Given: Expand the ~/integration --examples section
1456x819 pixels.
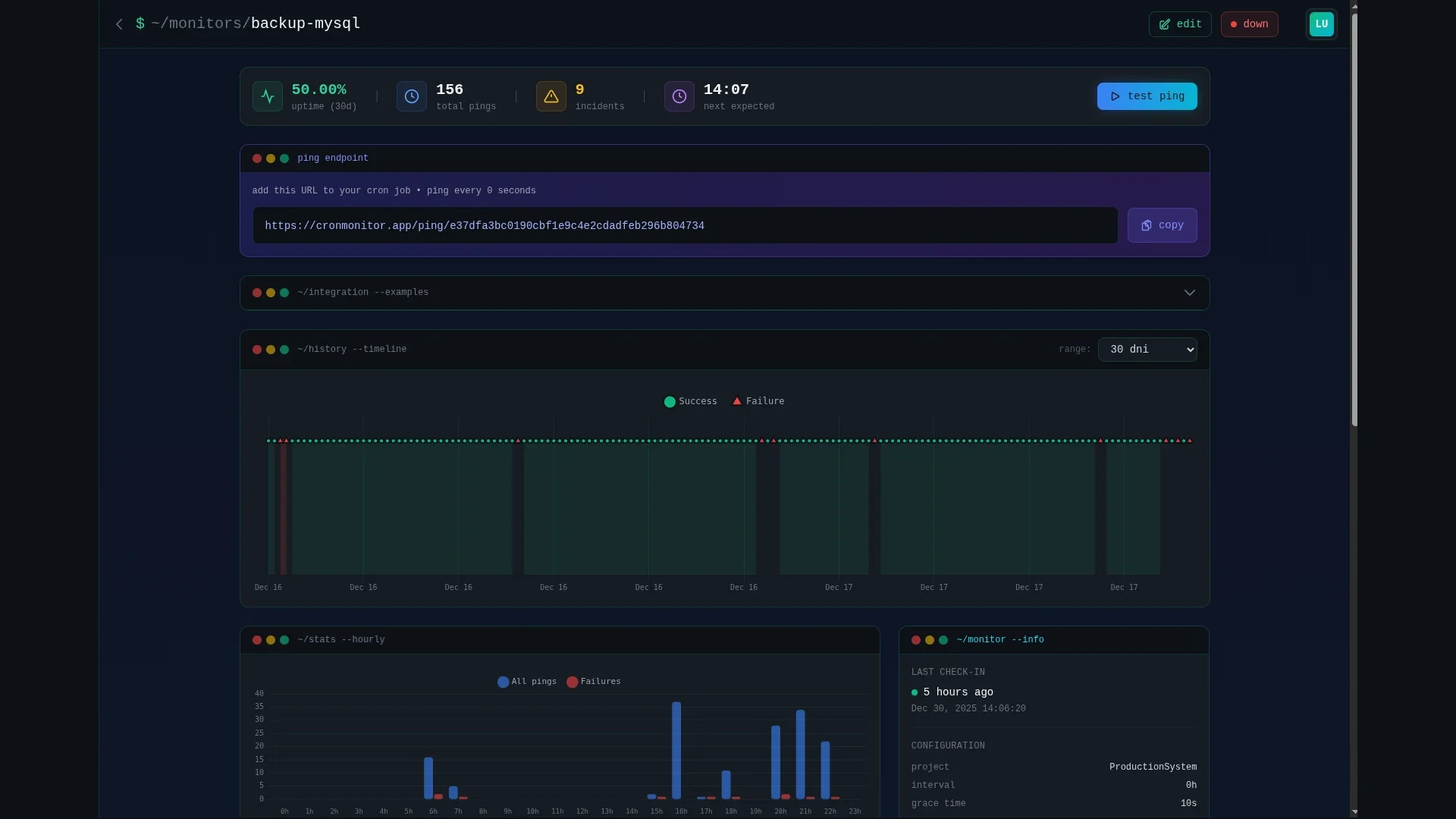Looking at the screenshot, I should (x=1189, y=292).
